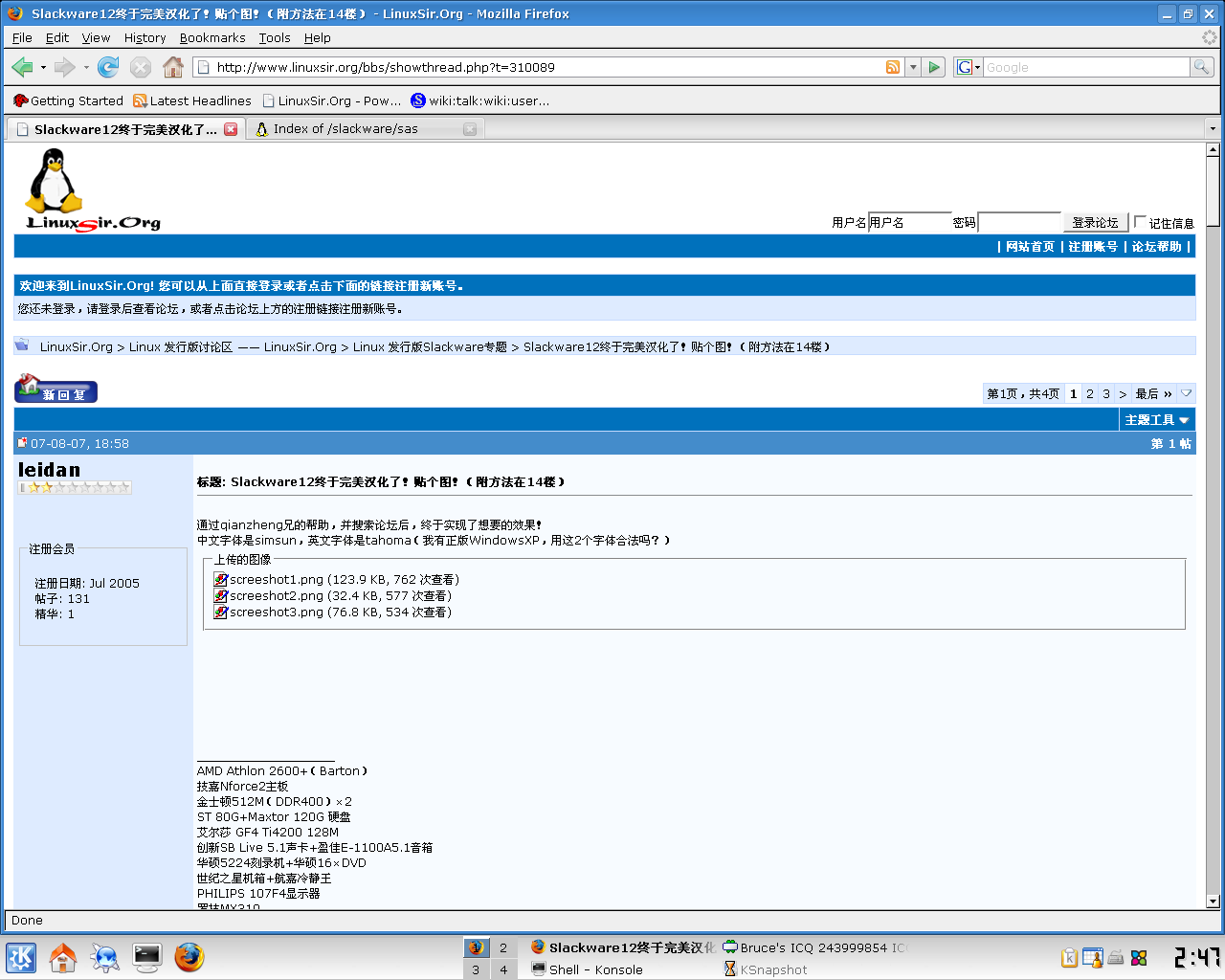This screenshot has width=1225, height=980.
Task: Open the browser Home page icon
Action: (x=173, y=67)
